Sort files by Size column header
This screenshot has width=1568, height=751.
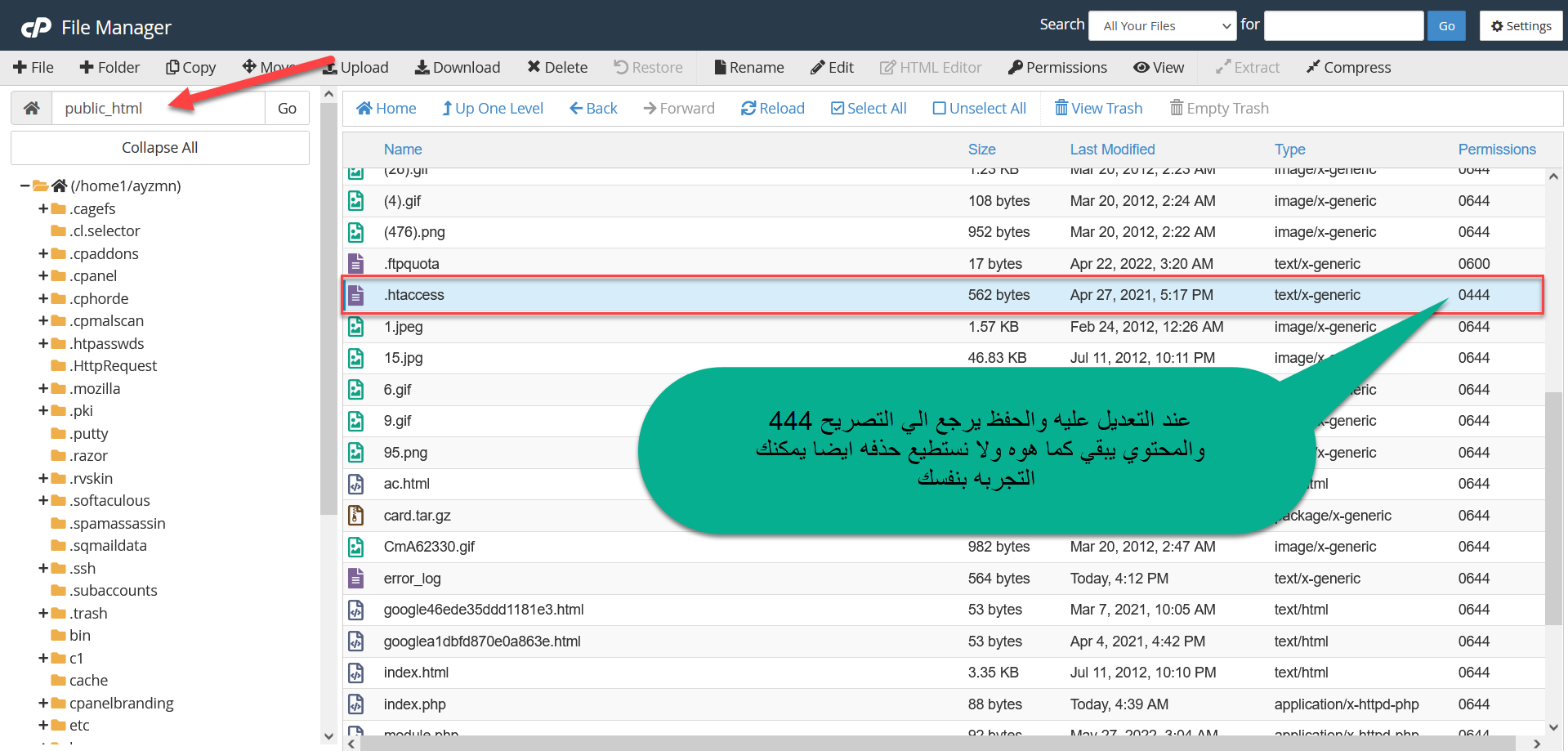point(981,150)
